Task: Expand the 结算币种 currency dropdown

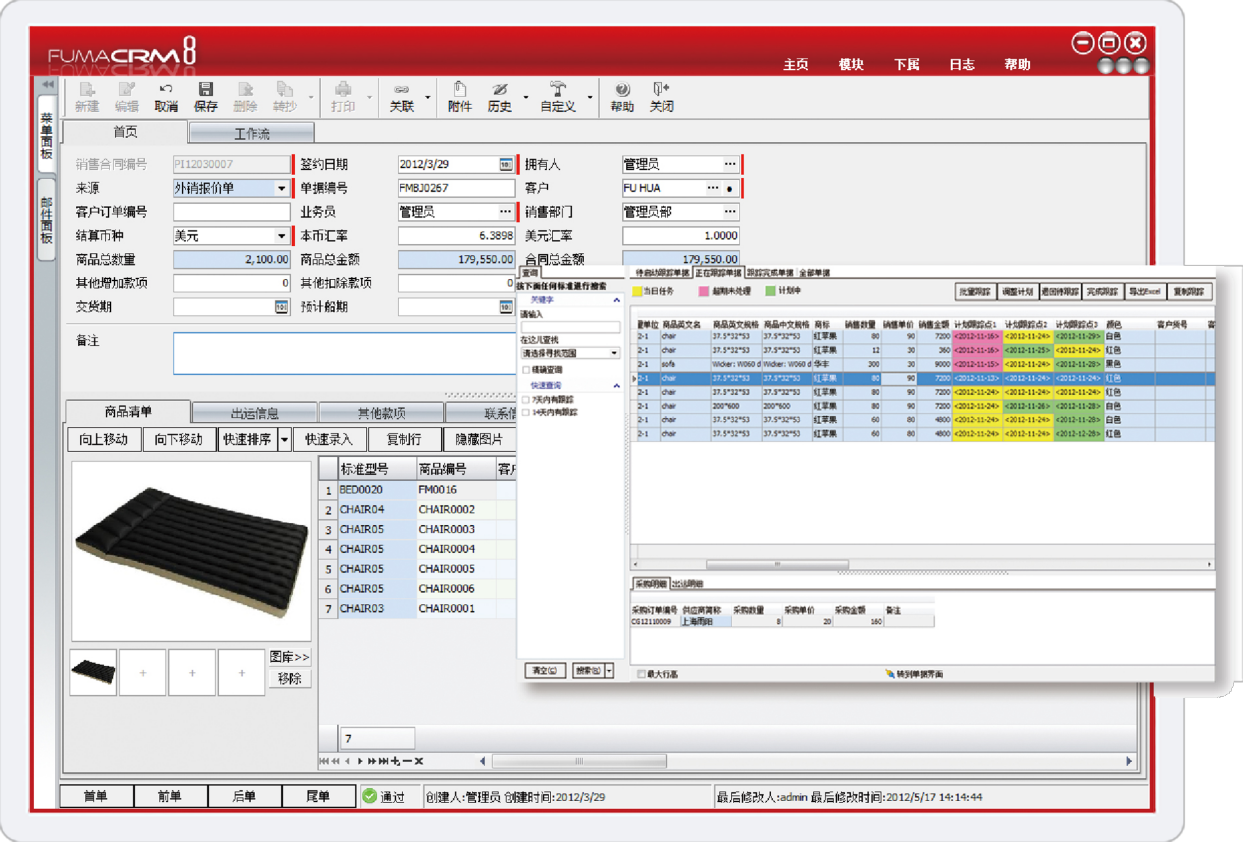Action: click(281, 236)
